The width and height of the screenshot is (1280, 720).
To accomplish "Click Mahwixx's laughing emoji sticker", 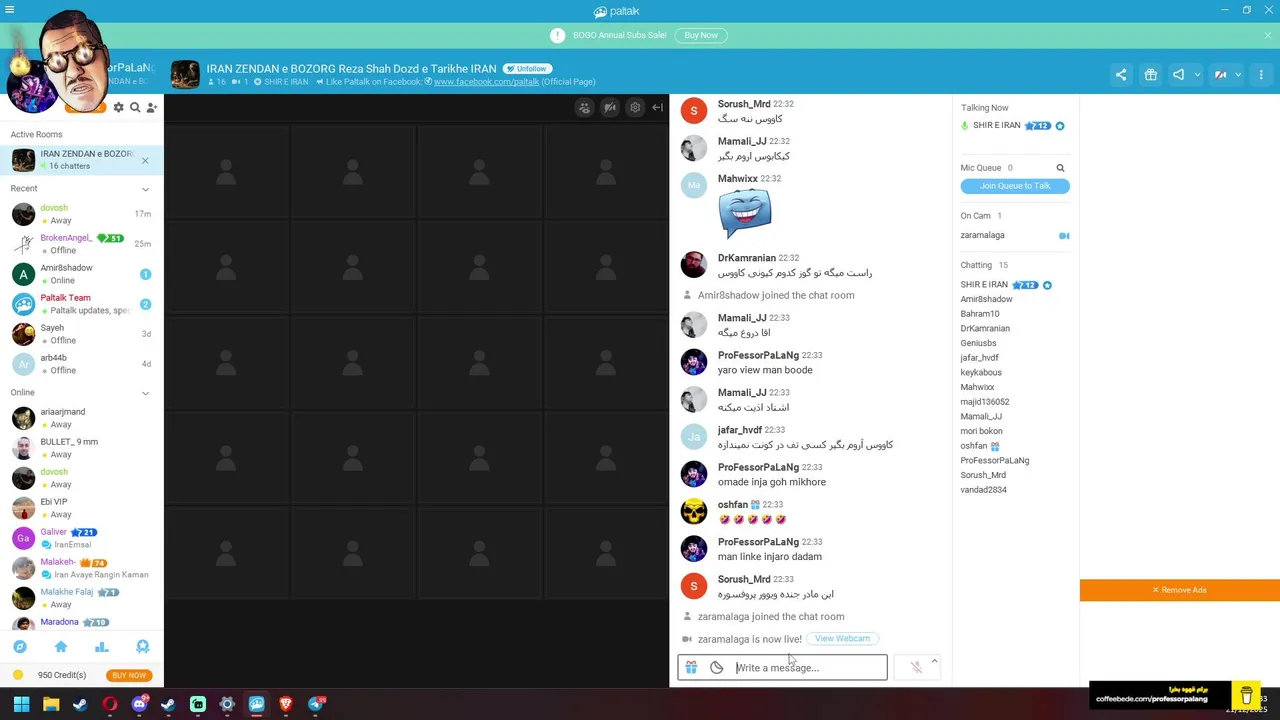I will click(x=745, y=213).
